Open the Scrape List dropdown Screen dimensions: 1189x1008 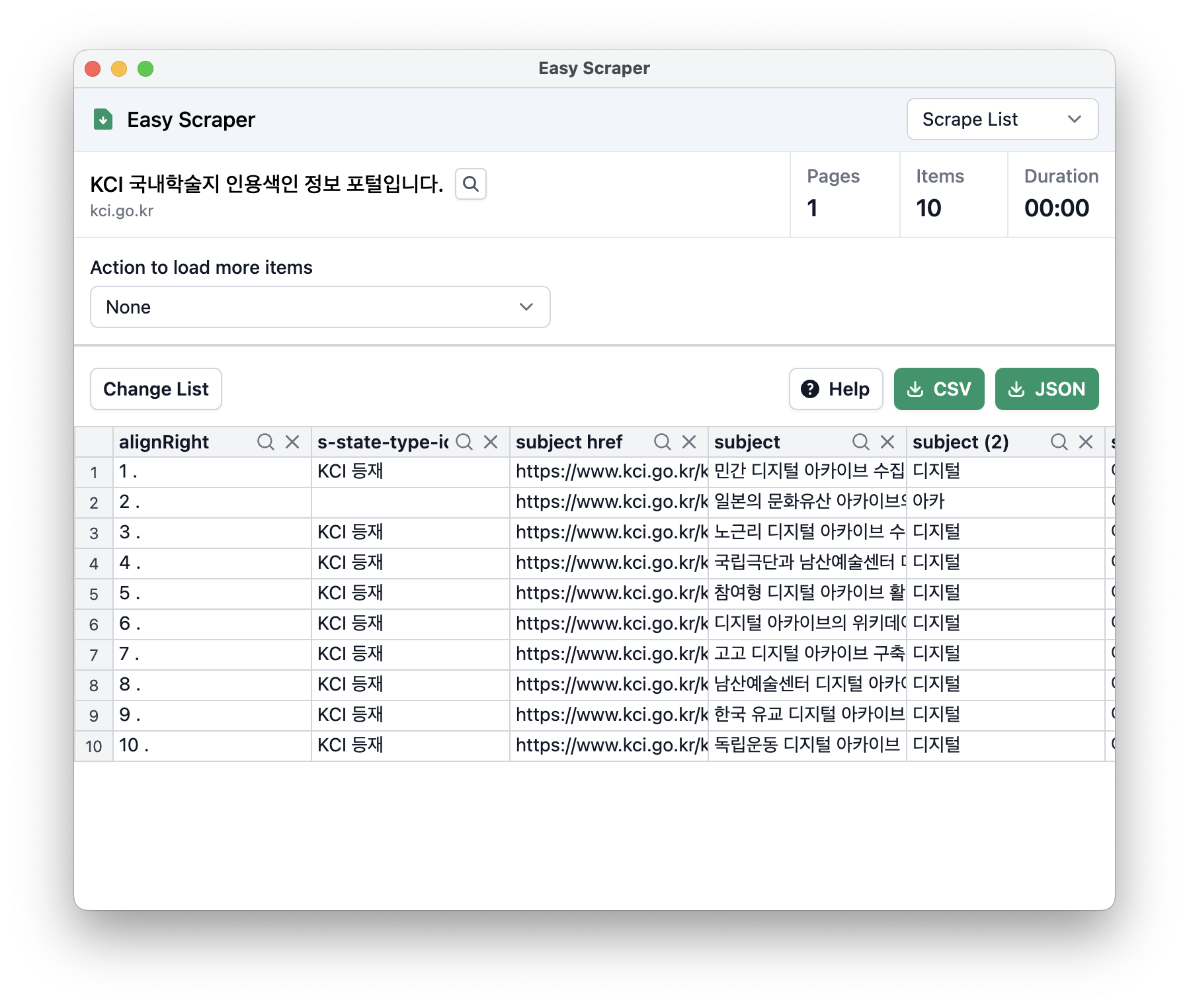pos(1002,119)
